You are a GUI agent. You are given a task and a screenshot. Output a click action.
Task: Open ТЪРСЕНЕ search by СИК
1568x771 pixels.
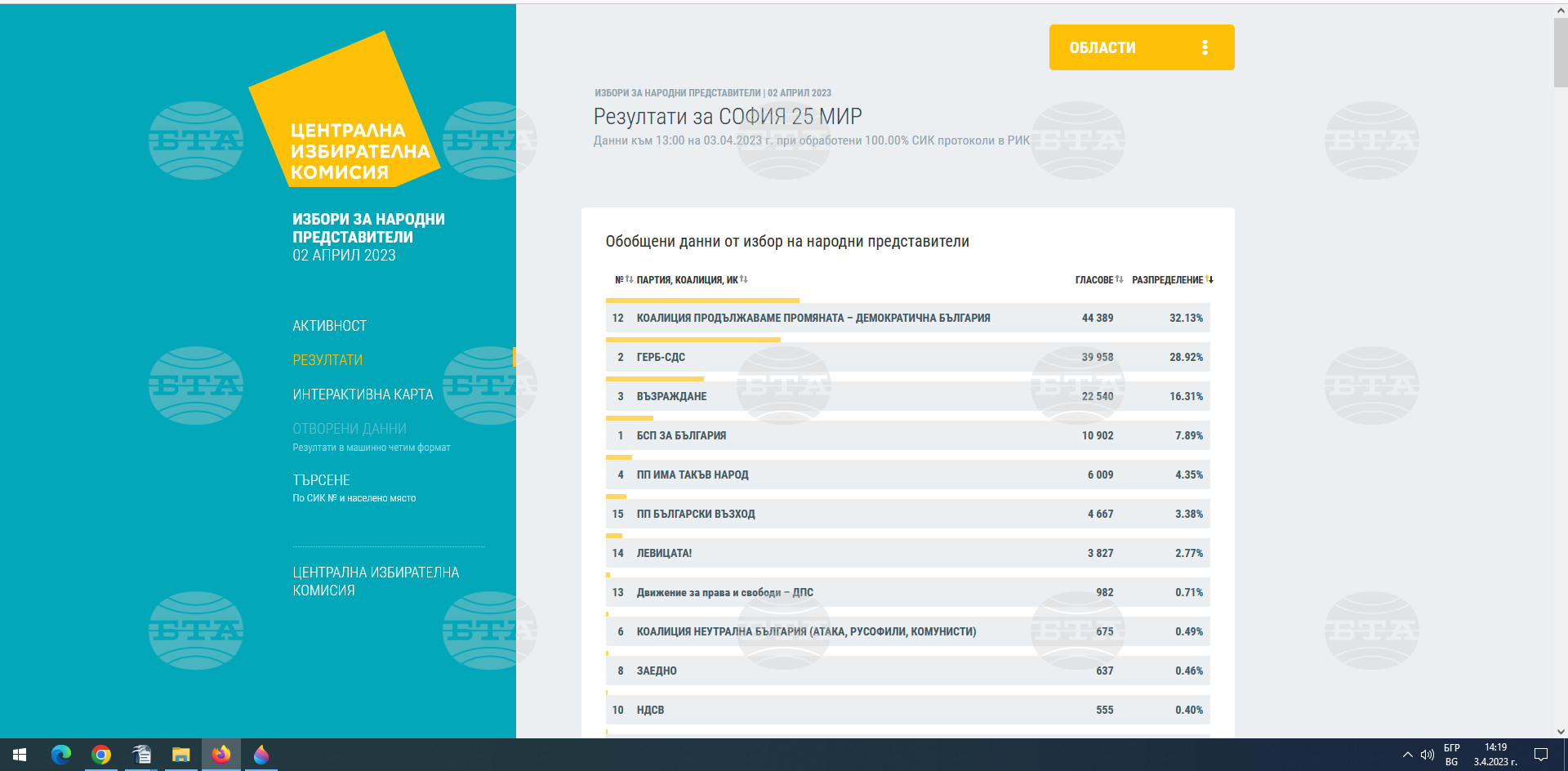tap(322, 480)
